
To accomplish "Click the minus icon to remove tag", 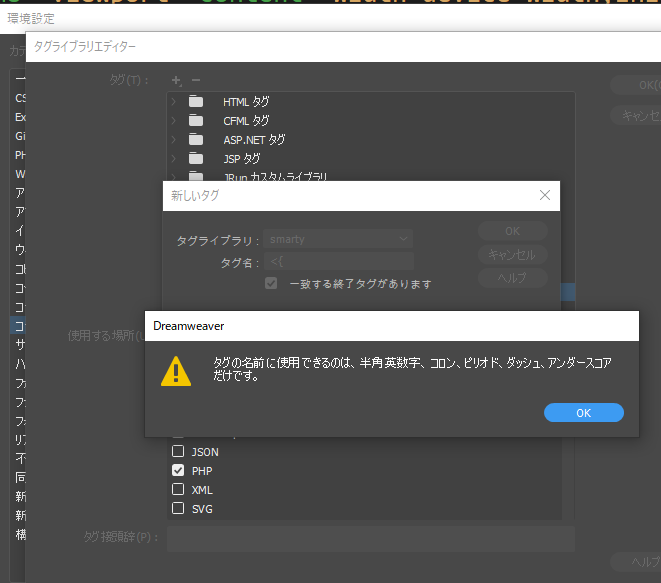I will tap(196, 80).
